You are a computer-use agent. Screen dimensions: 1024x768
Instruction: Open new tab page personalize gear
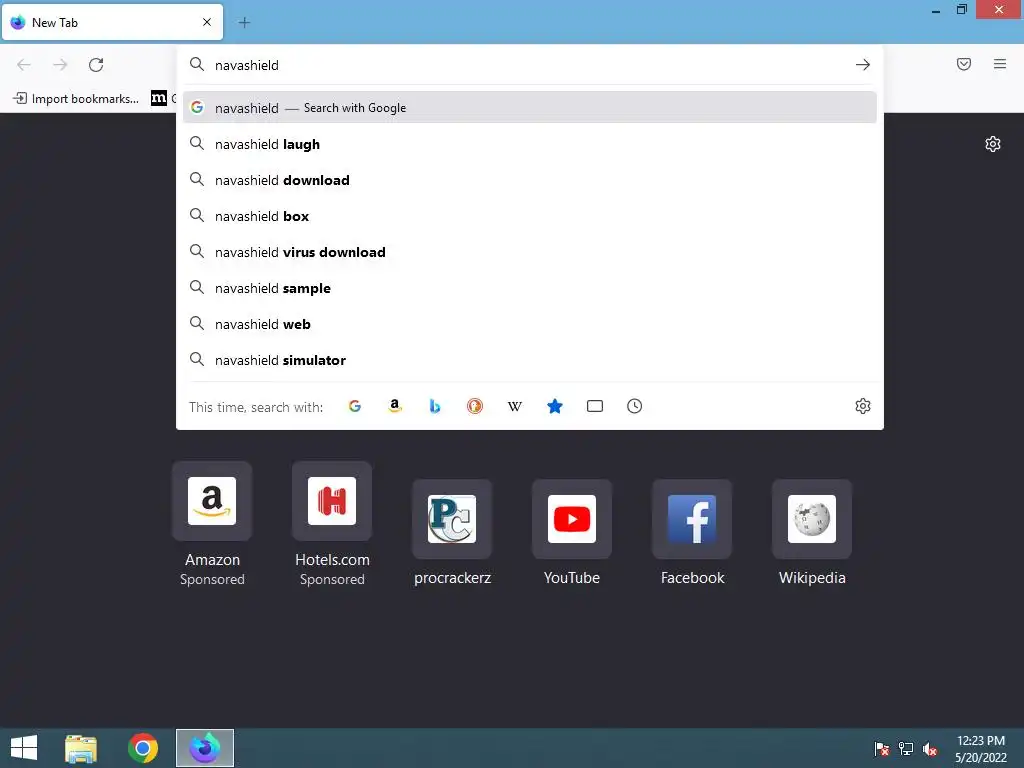[x=993, y=144]
